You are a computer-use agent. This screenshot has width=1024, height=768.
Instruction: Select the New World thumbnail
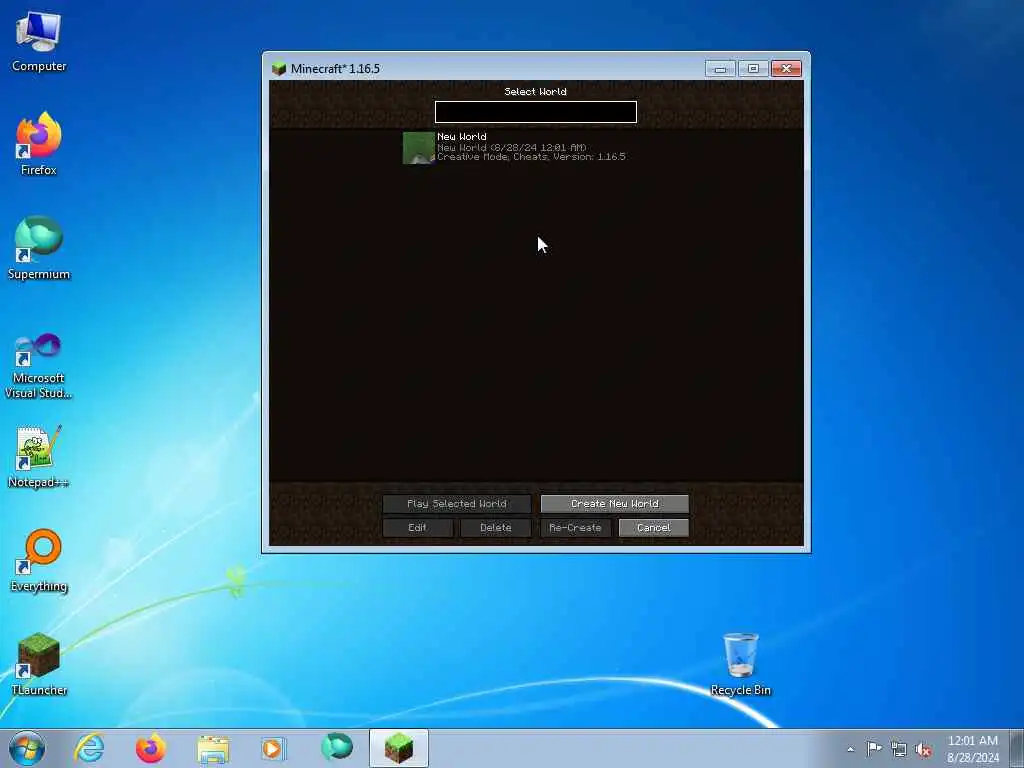[x=419, y=148]
